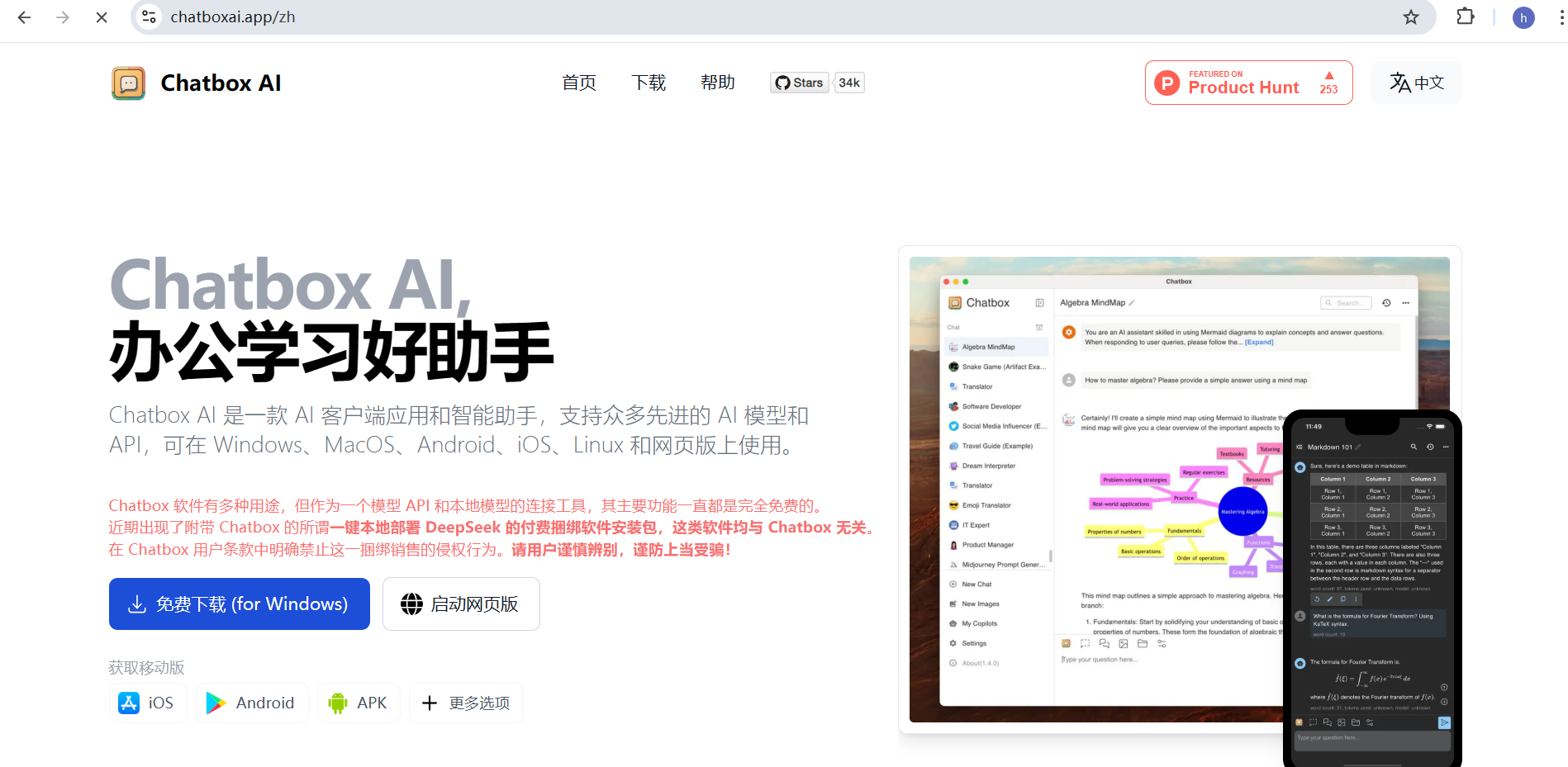Open the 首页 menu item
Viewport: 1568px width, 767px height.
tap(579, 83)
